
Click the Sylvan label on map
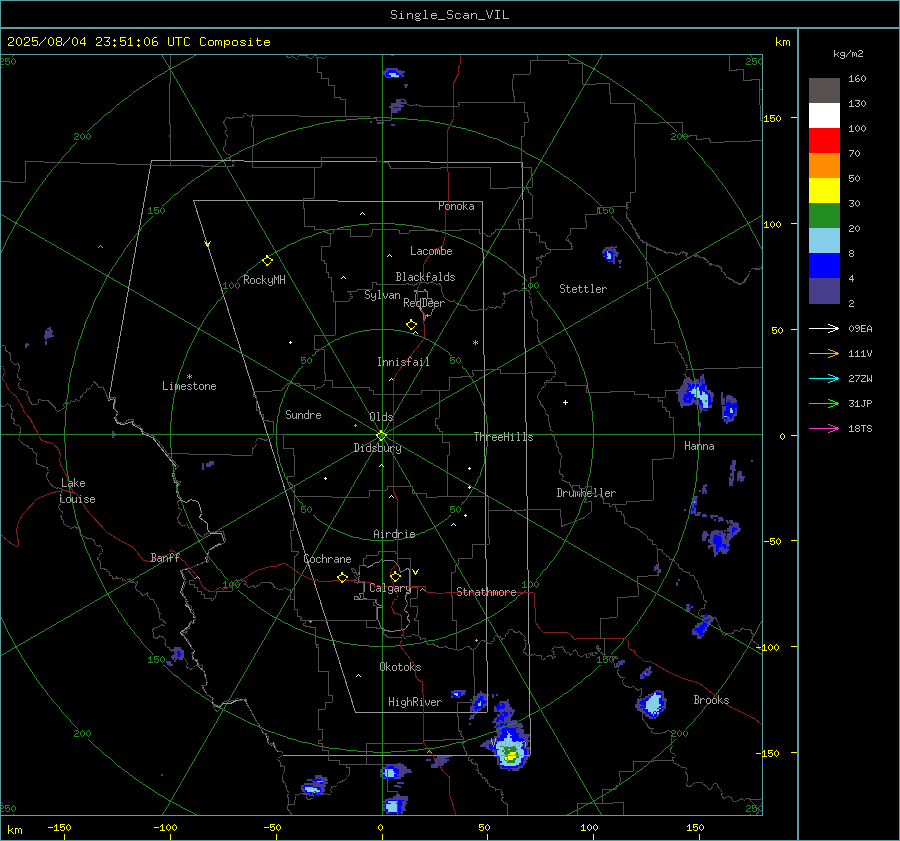click(x=382, y=296)
